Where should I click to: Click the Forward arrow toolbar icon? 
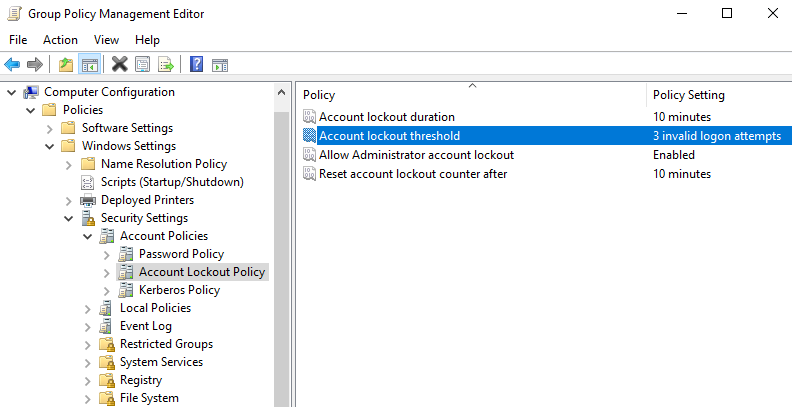(x=34, y=65)
